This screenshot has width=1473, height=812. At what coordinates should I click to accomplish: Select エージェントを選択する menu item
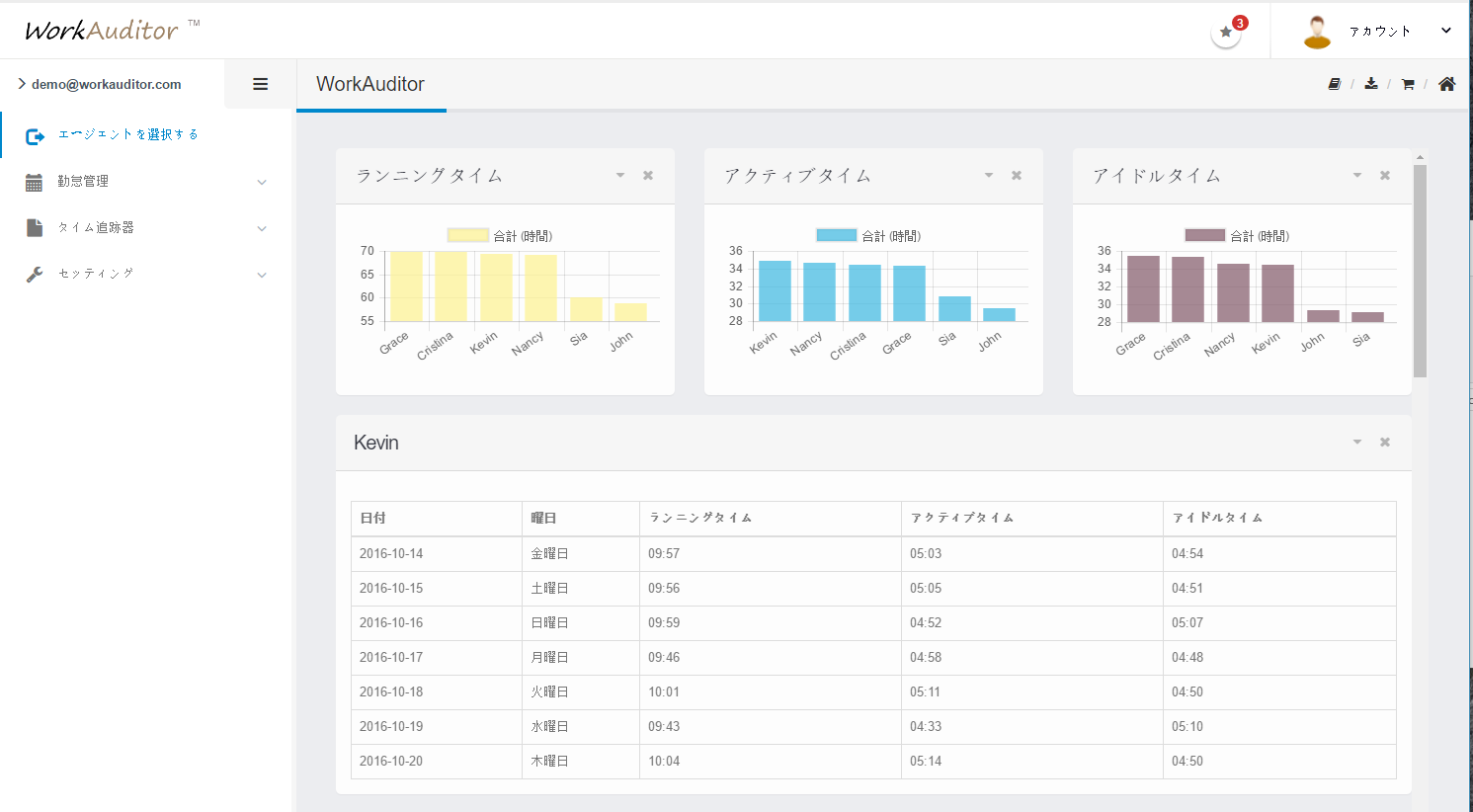click(128, 134)
